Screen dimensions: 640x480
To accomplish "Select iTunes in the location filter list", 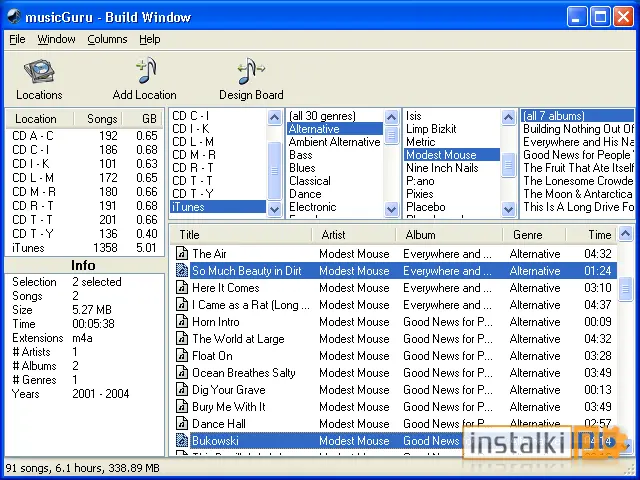I will click(218, 207).
